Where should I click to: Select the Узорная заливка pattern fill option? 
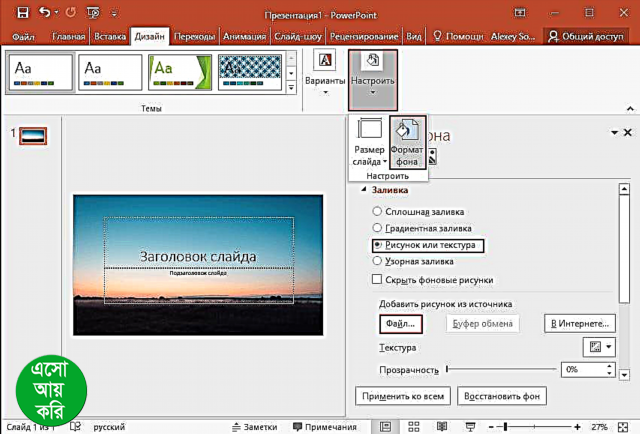pos(376,261)
